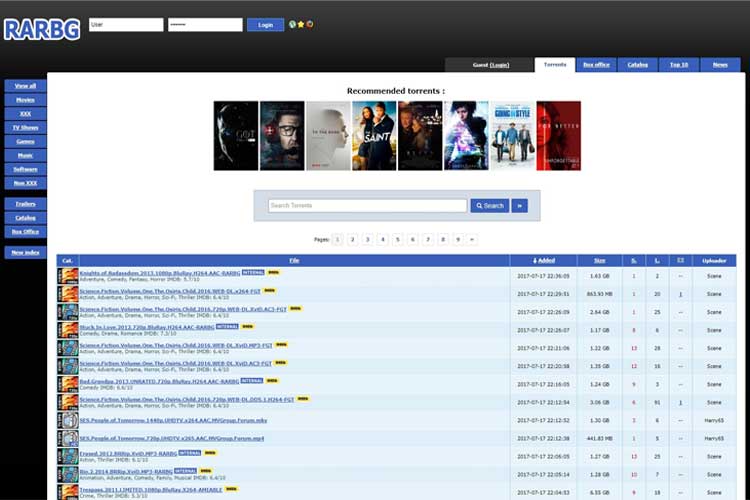
Task: Click category icon of SES.People.of.Tomorrow.1440p row
Action: (x=68, y=420)
